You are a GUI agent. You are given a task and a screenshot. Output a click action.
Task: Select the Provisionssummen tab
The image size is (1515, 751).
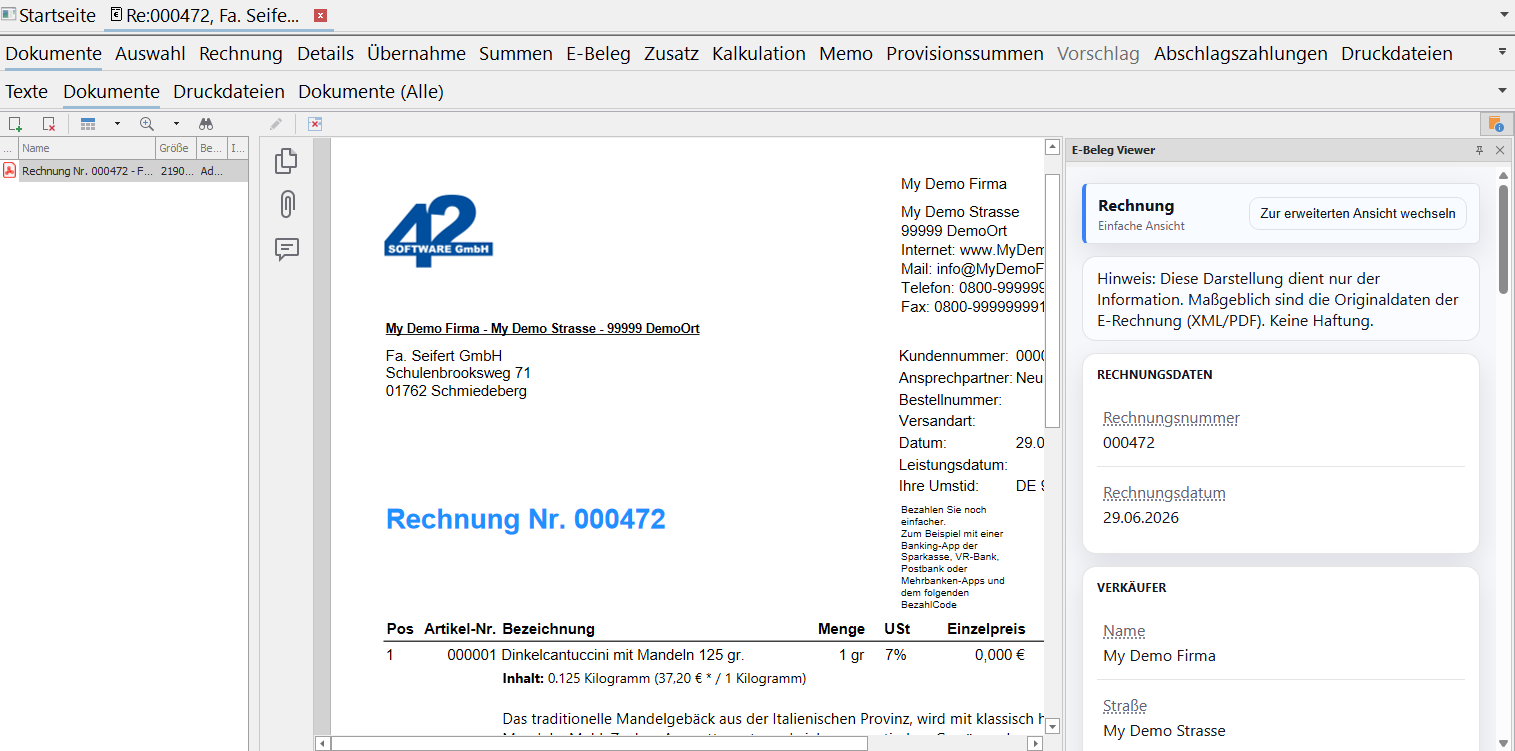coord(965,54)
